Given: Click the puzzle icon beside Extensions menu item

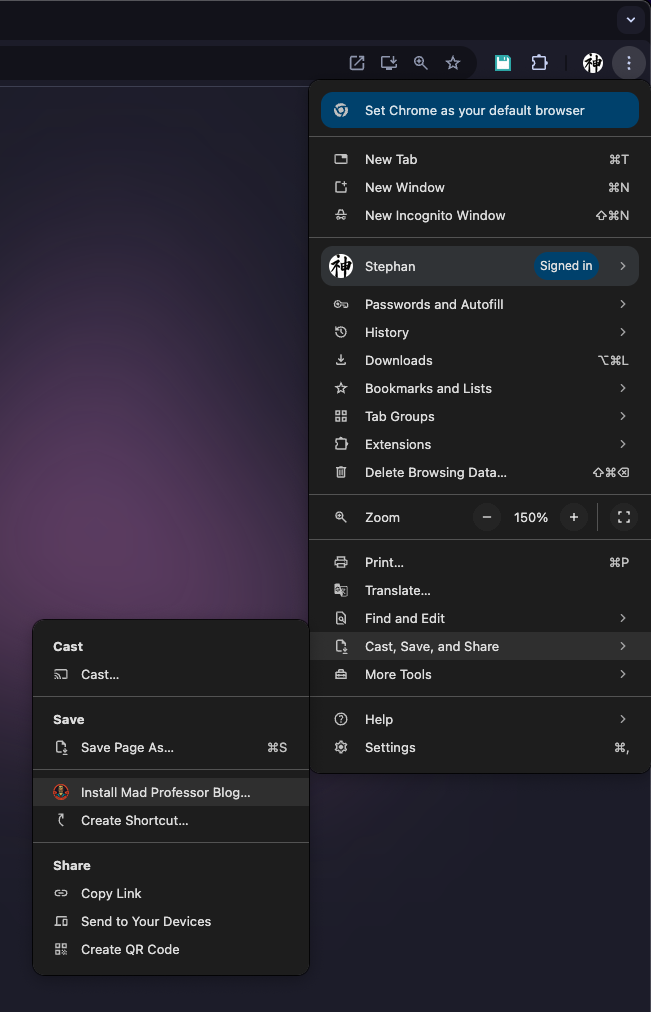Looking at the screenshot, I should [341, 444].
